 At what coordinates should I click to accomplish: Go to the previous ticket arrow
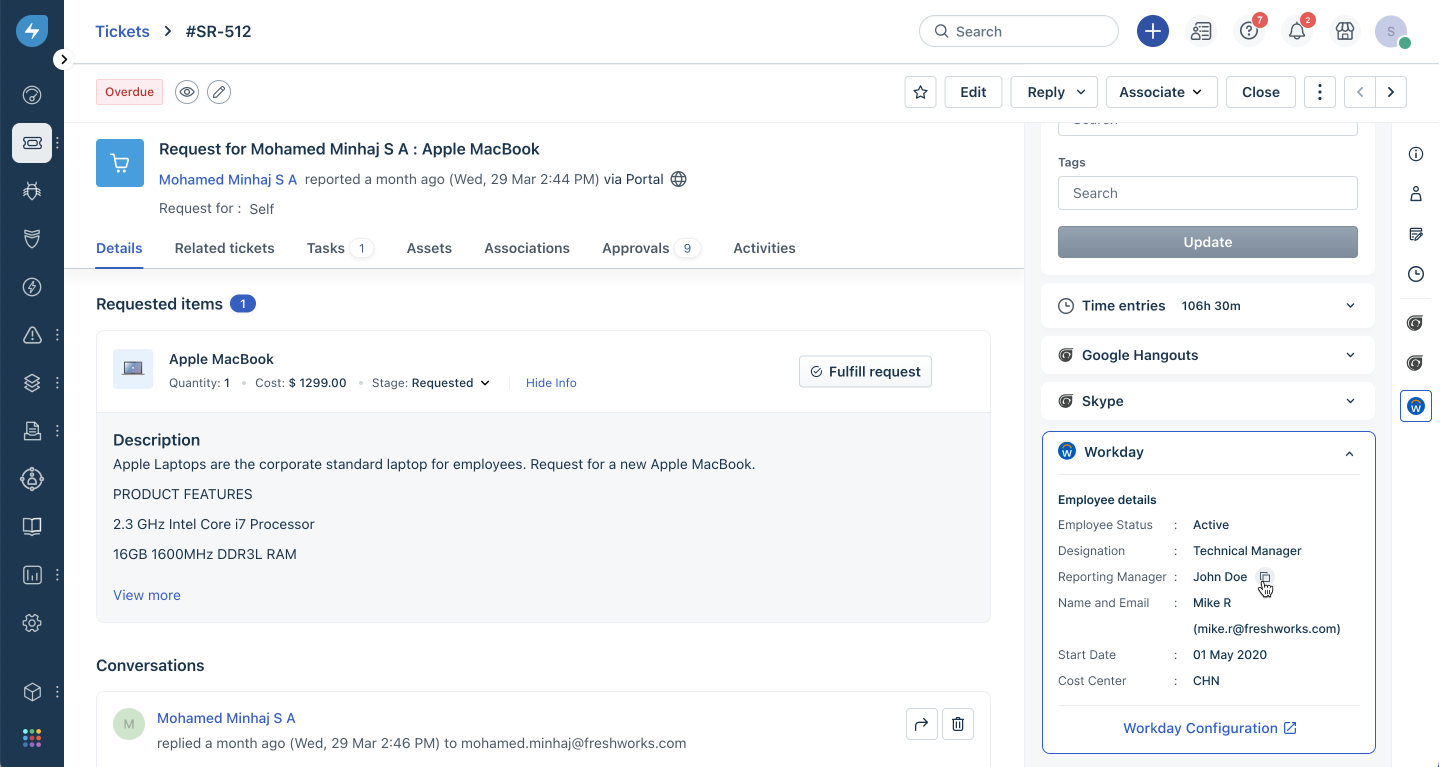click(x=1360, y=92)
